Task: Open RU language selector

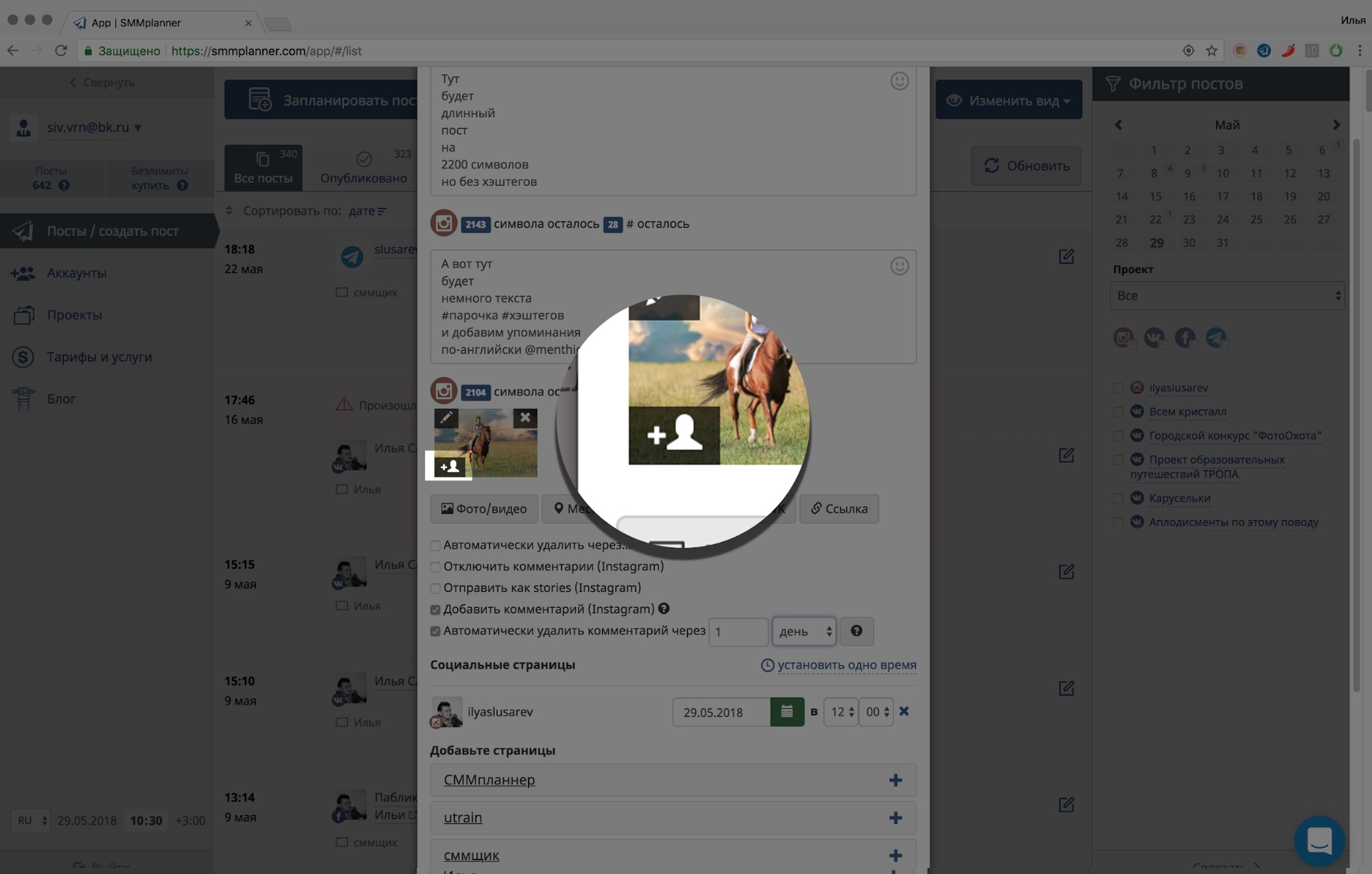Action: point(31,820)
